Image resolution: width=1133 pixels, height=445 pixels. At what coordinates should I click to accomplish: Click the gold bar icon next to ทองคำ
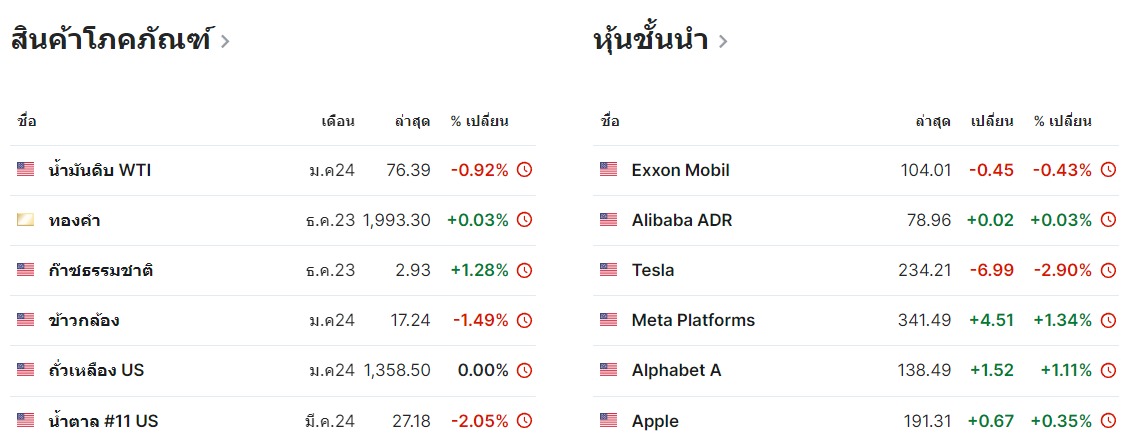coord(25,220)
